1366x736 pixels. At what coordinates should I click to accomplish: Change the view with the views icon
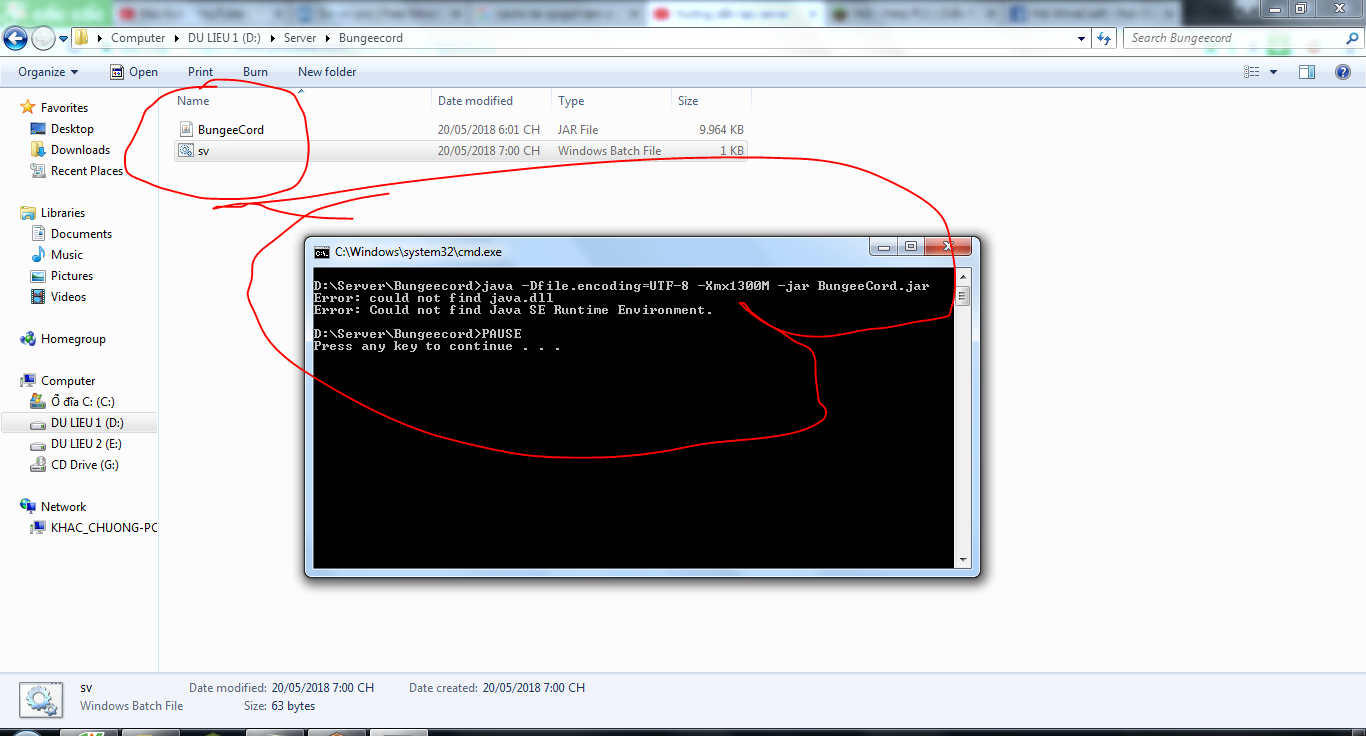tap(1251, 72)
